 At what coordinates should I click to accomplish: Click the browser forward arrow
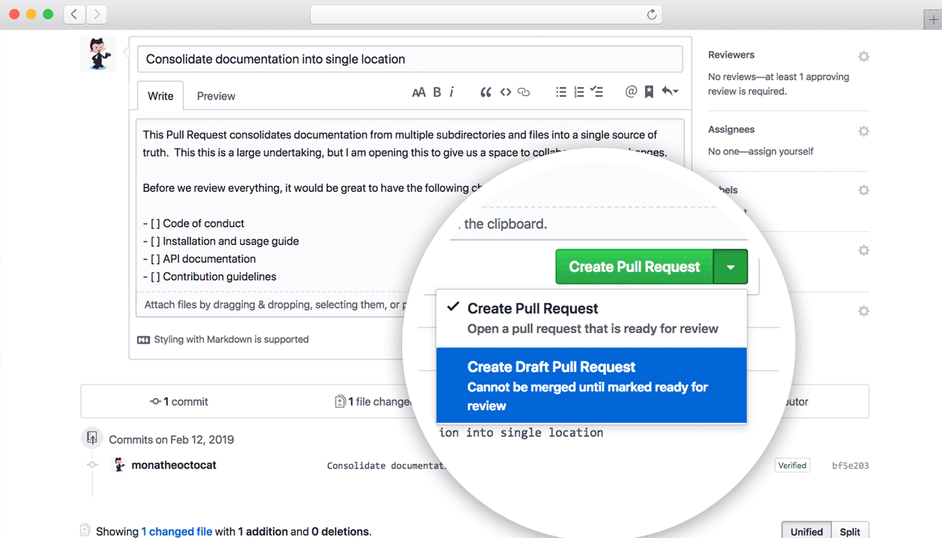click(96, 14)
